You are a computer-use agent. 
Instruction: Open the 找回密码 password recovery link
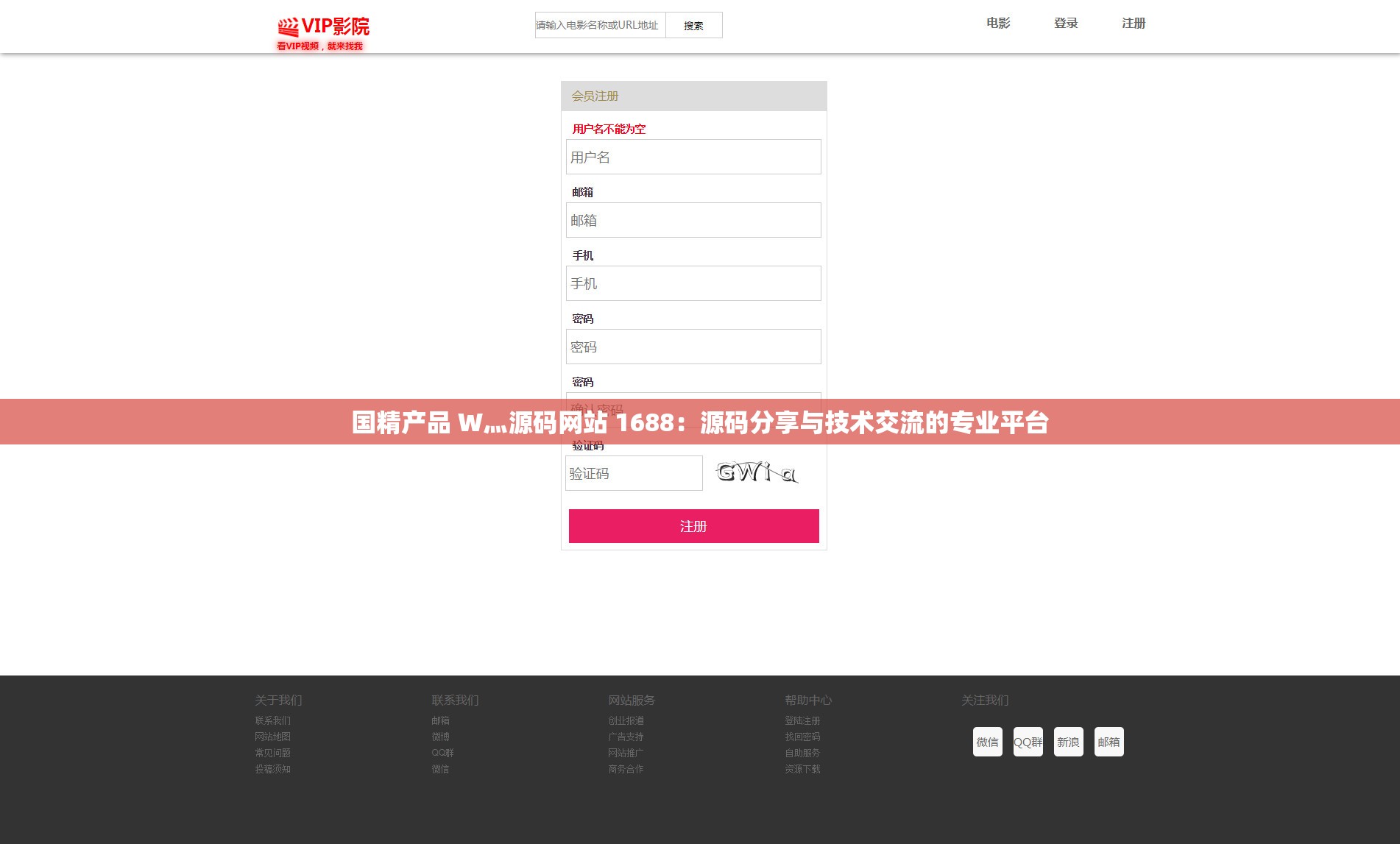[x=802, y=737]
